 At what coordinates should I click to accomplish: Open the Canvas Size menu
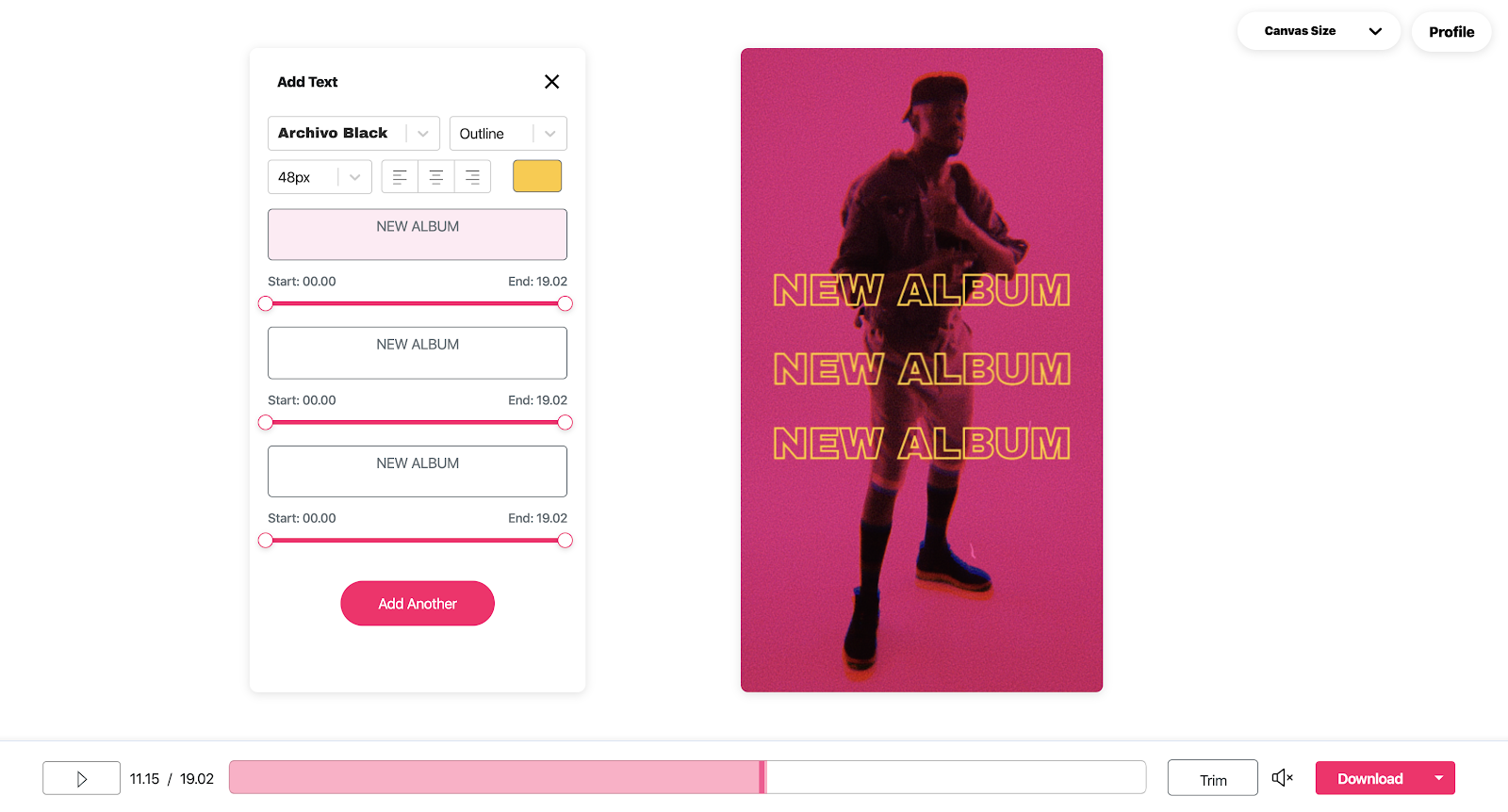coord(1319,31)
